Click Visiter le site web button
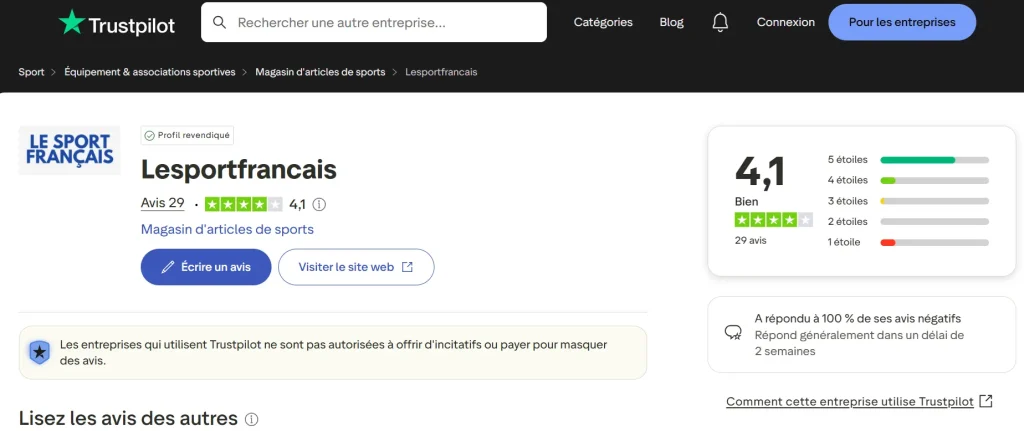 (356, 266)
